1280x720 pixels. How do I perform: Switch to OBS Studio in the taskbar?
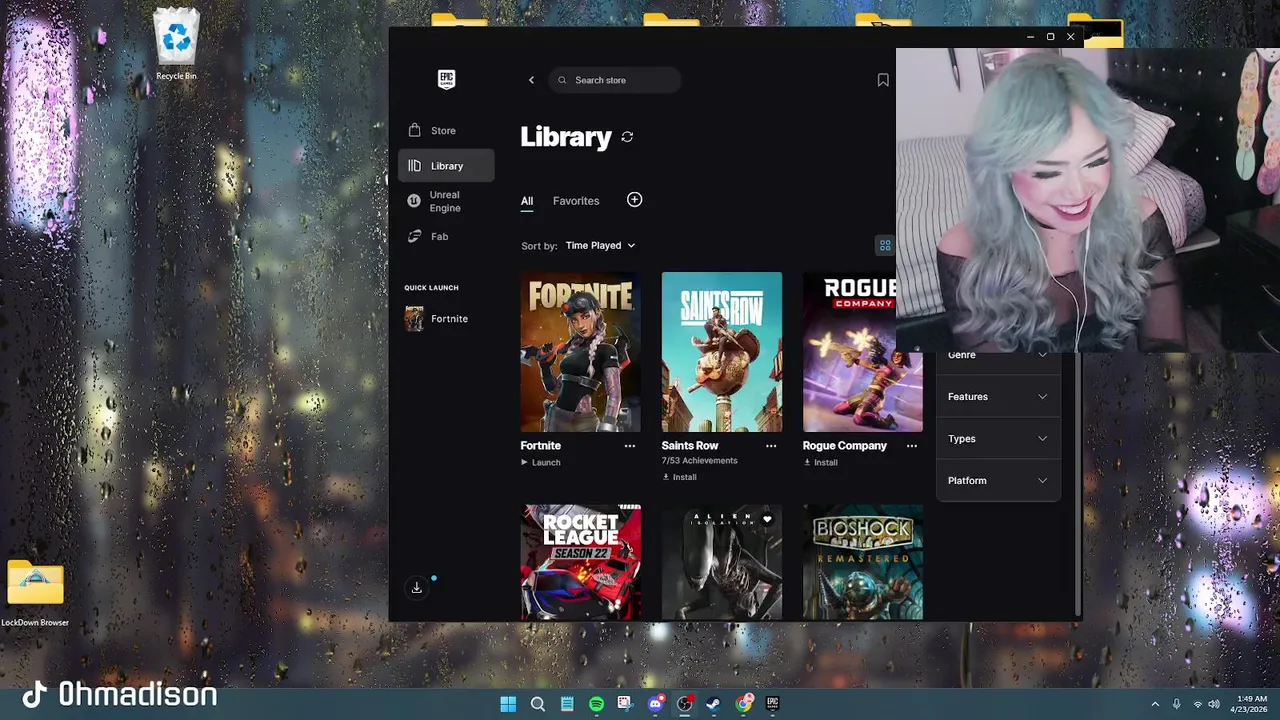(685, 704)
